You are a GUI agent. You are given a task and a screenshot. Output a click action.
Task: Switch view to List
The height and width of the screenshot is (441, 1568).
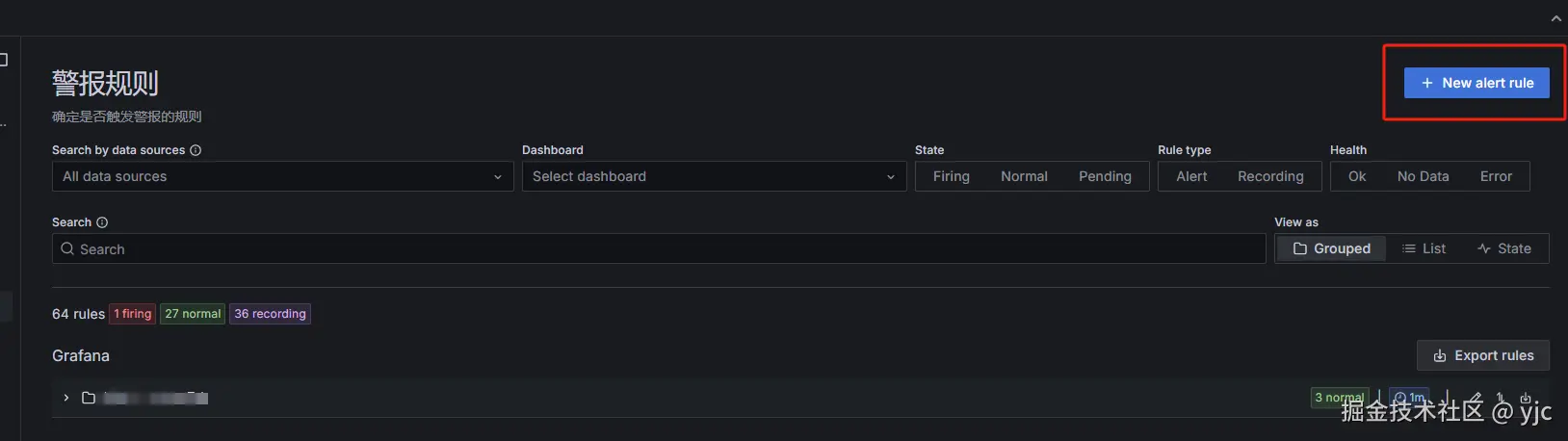(1424, 248)
